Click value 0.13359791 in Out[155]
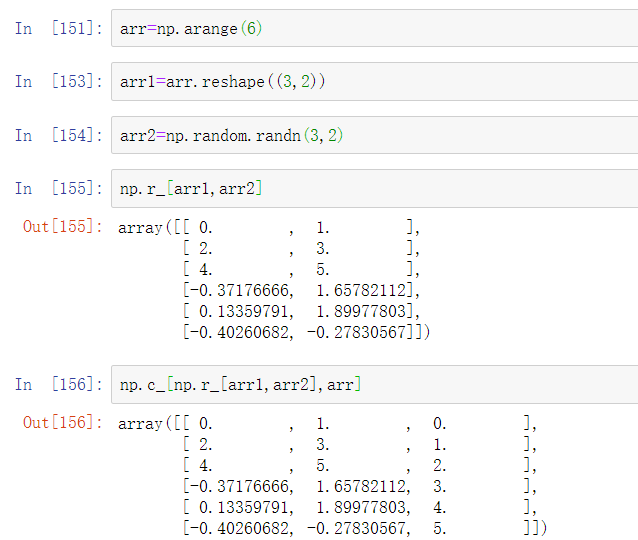 tap(244, 312)
